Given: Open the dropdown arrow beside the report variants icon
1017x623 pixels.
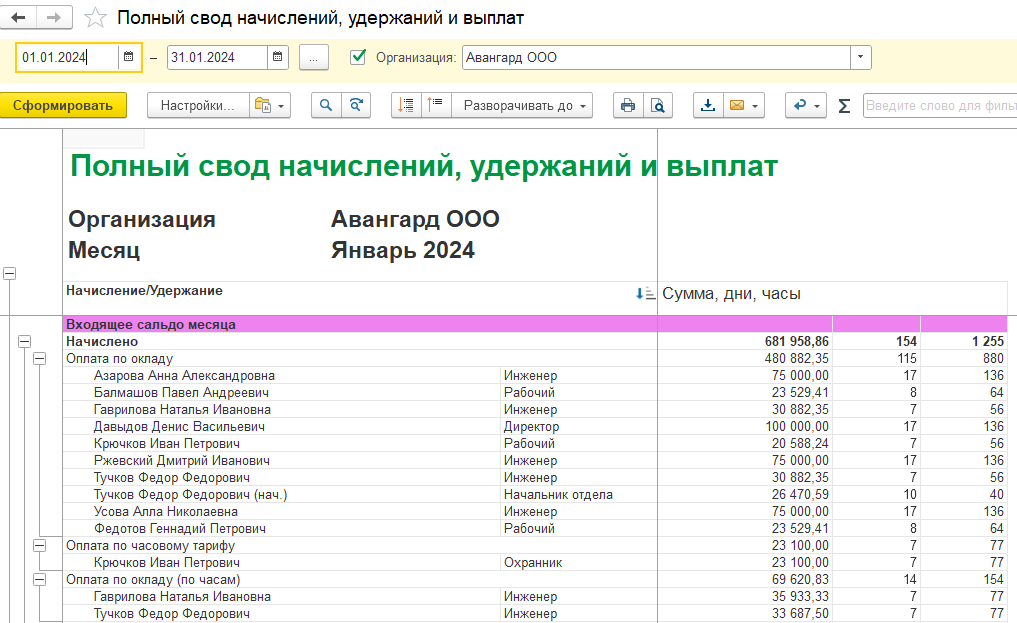Looking at the screenshot, I should click(281, 106).
